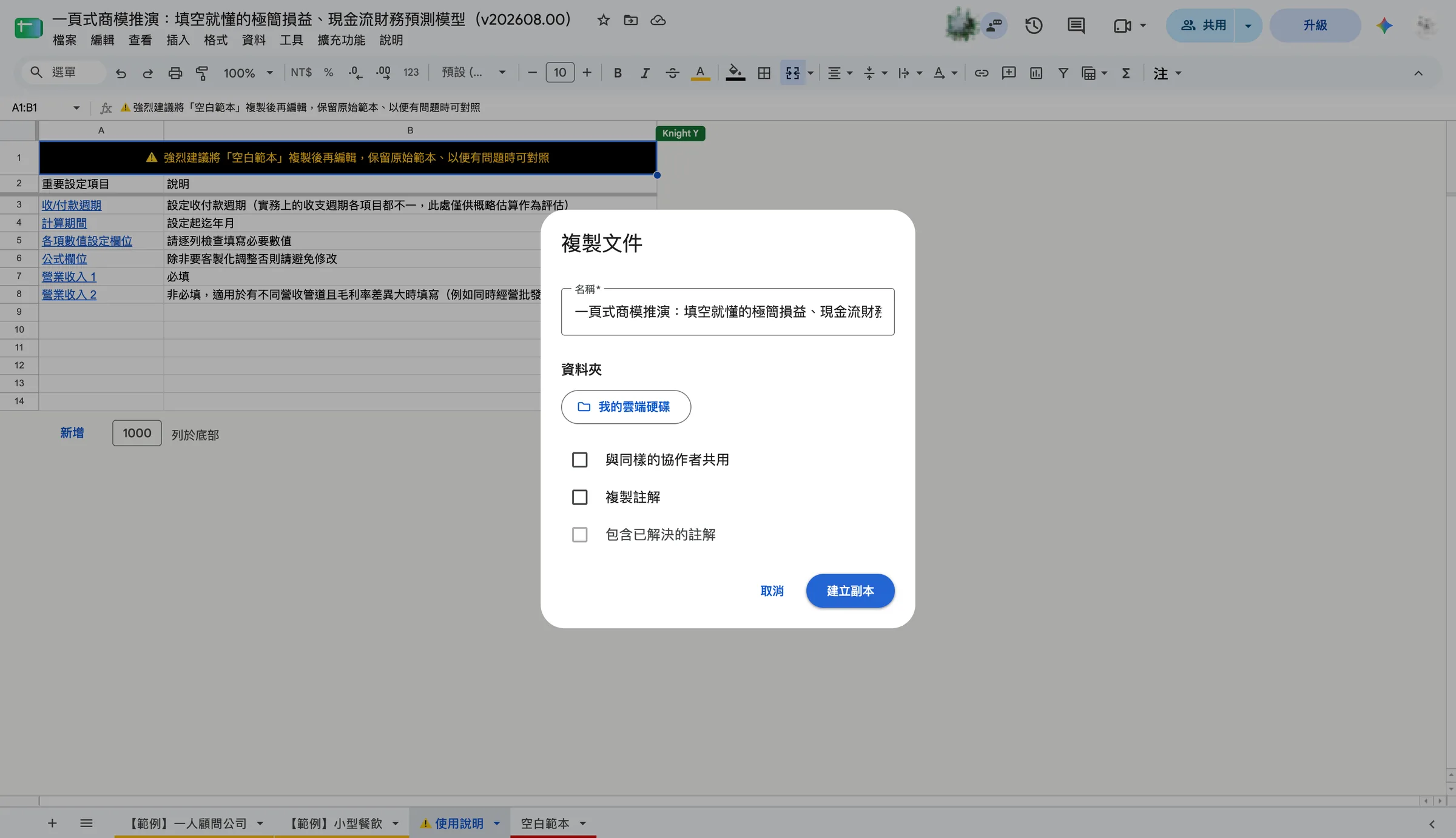Apply strikethrough formatting

point(672,73)
